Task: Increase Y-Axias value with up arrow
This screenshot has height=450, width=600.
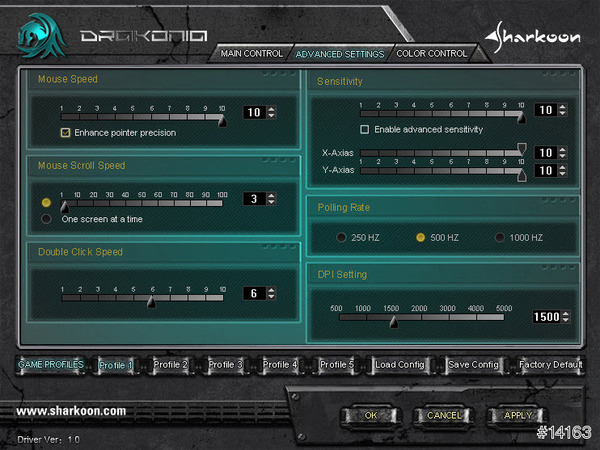Action: [562, 167]
